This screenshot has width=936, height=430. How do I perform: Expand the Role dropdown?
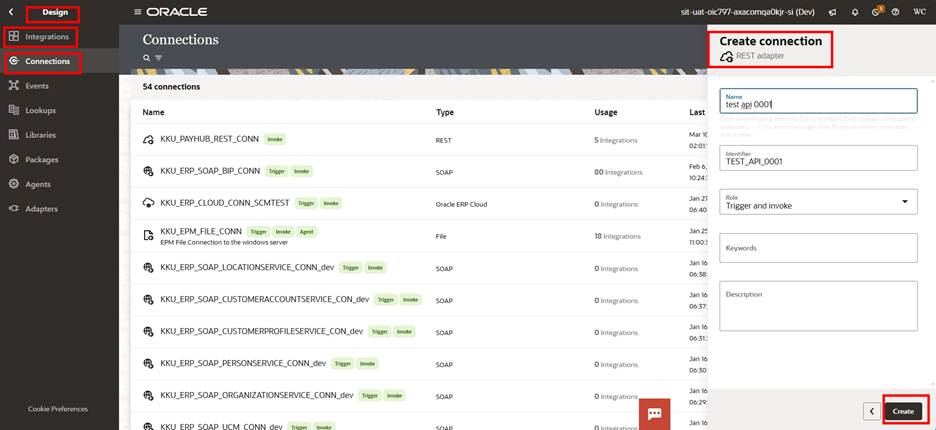coord(905,202)
